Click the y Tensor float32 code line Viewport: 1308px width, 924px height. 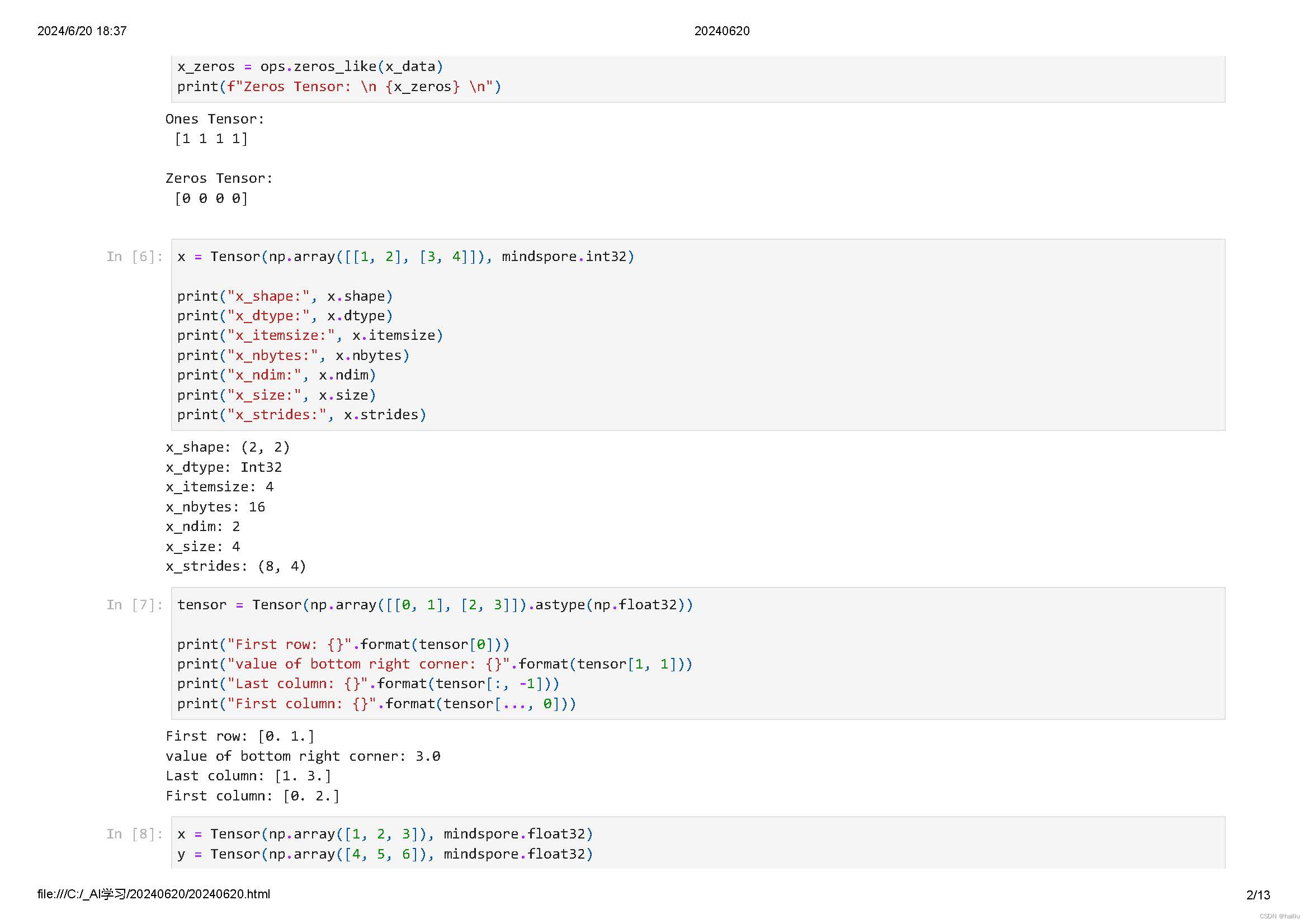click(x=385, y=854)
